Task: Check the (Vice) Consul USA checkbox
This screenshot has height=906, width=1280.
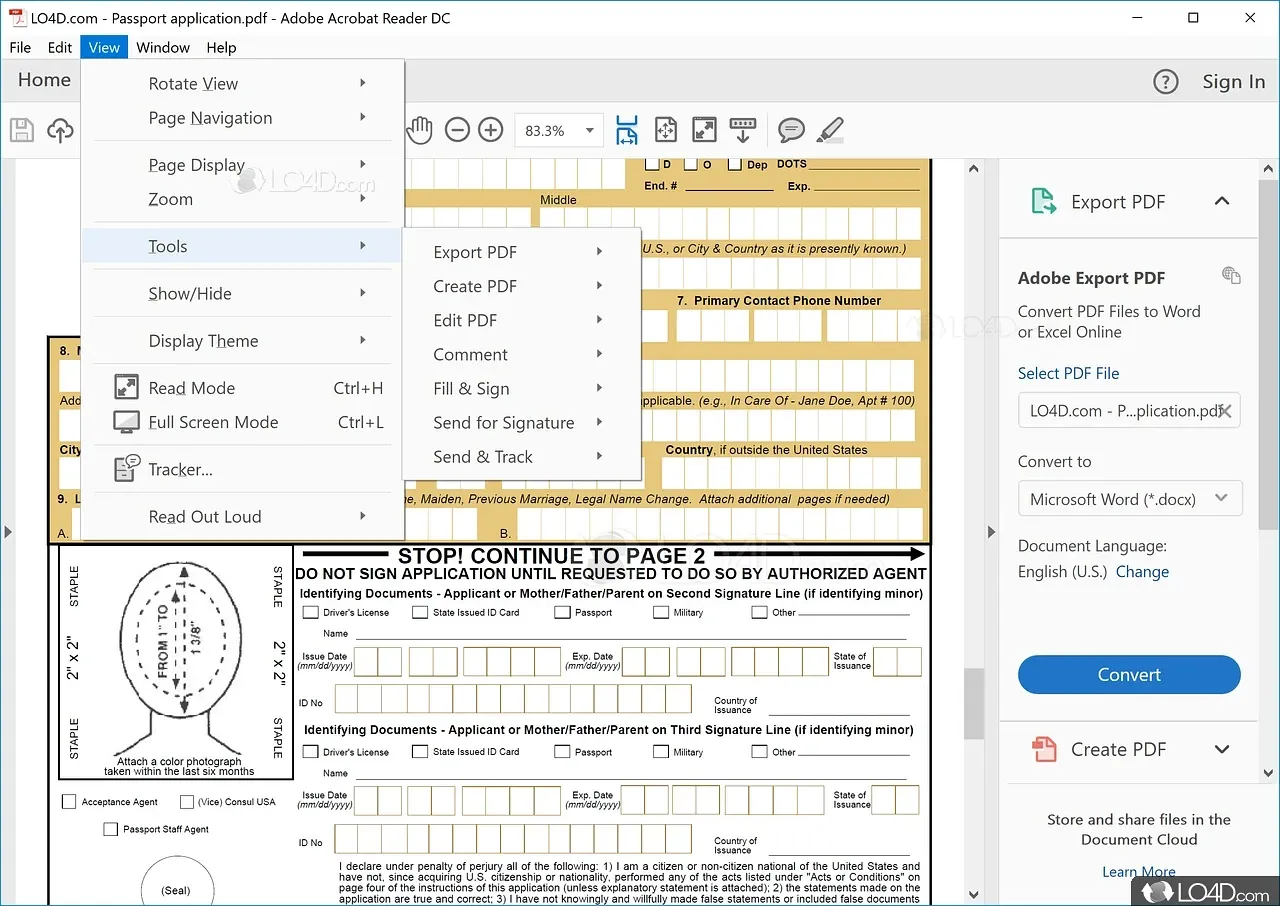Action: coord(186,801)
